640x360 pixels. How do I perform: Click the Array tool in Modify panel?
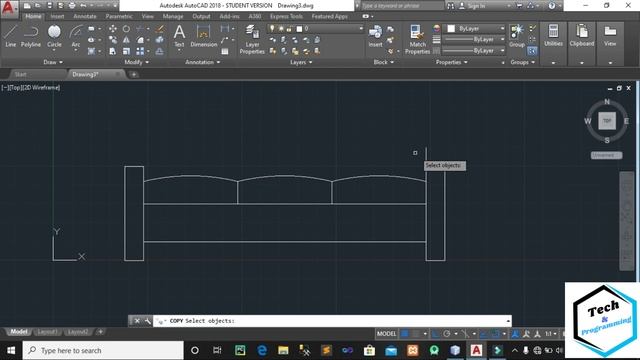coord(140,51)
